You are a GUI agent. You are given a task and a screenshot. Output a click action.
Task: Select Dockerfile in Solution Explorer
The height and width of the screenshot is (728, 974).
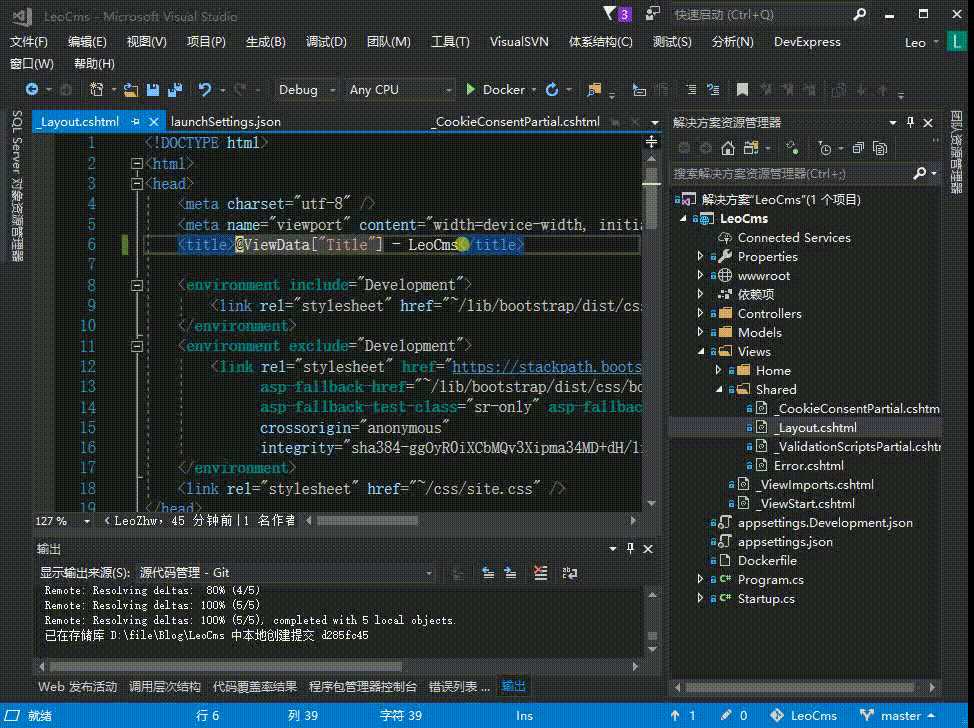coord(767,560)
